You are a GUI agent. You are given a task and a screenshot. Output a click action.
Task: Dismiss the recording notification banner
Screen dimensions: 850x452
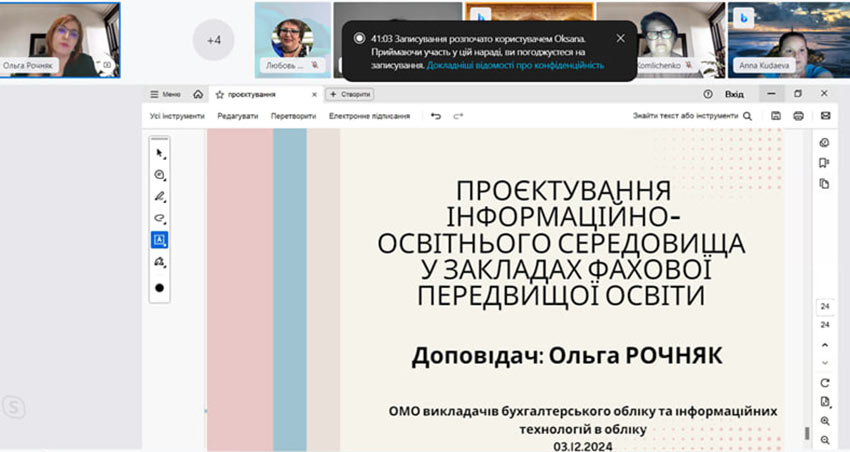(x=620, y=38)
